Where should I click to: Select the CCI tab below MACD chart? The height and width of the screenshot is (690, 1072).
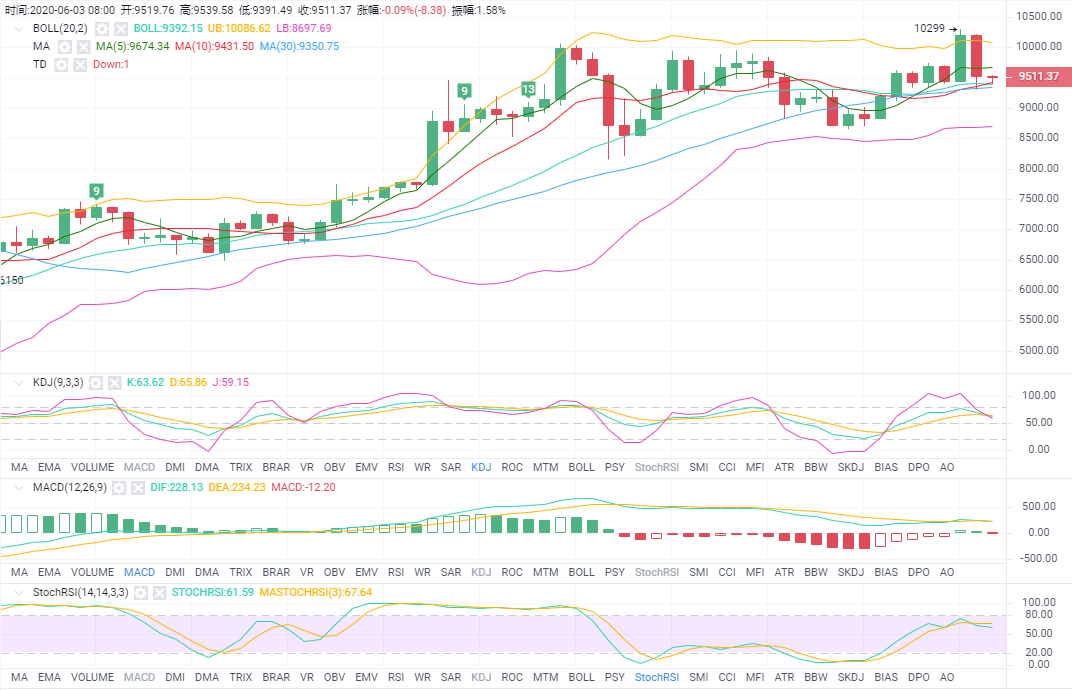pos(726,573)
